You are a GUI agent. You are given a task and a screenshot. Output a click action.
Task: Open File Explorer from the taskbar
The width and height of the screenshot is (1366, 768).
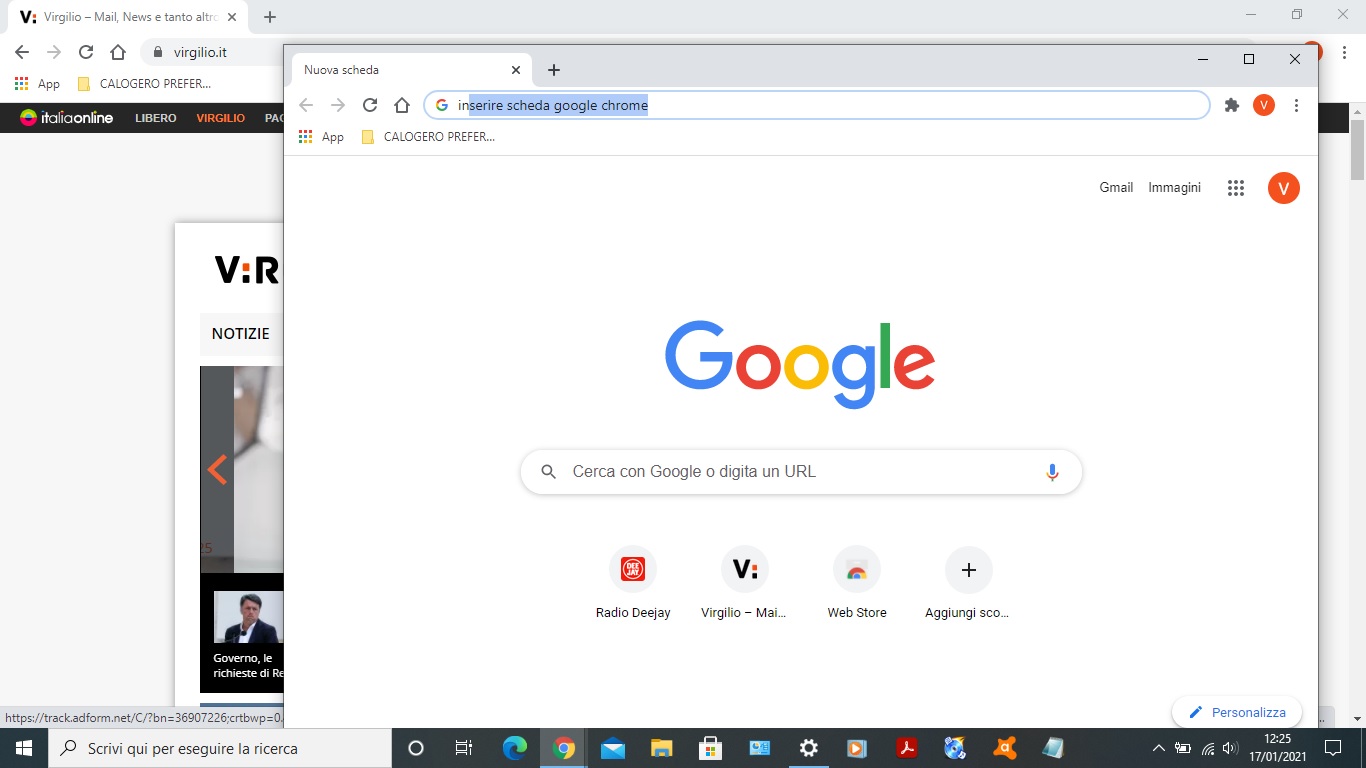662,748
